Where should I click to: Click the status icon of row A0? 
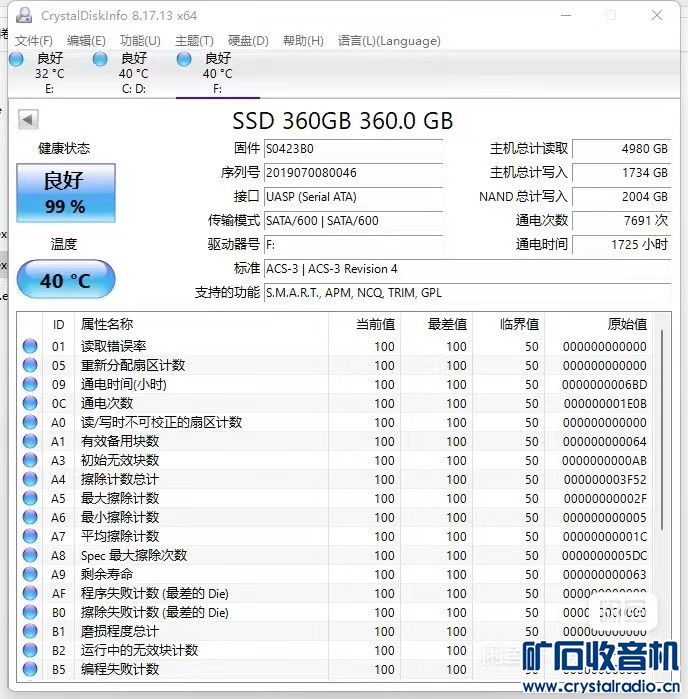[30, 422]
